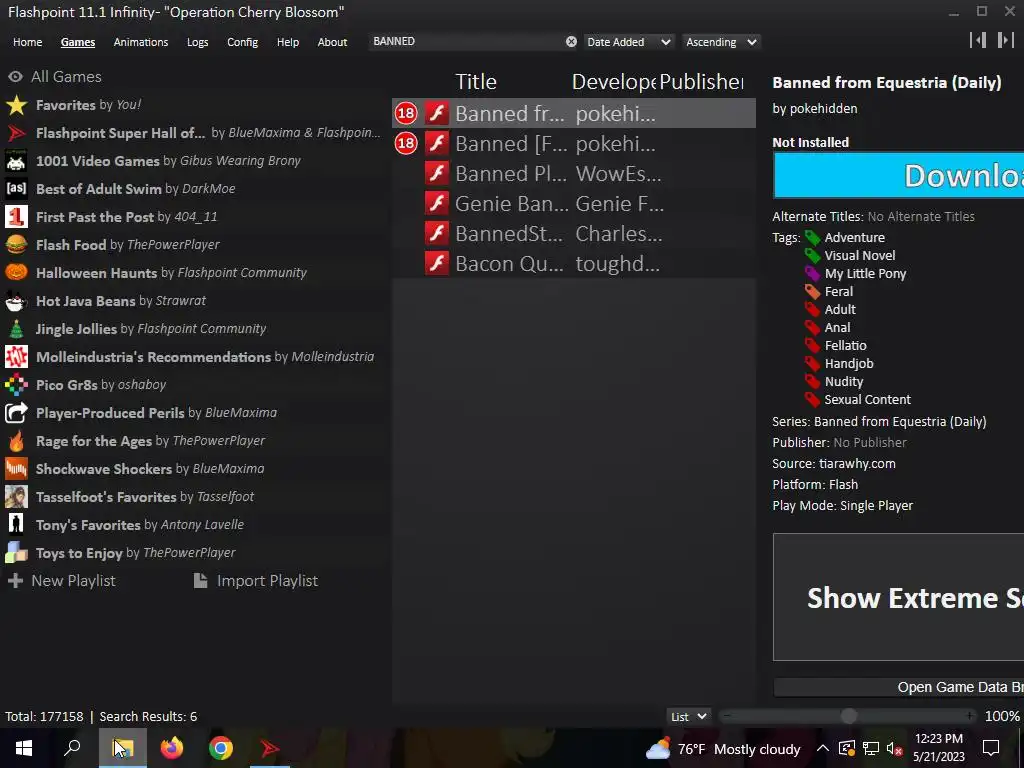
Task: Click the BANNED search field
Action: pos(467,42)
